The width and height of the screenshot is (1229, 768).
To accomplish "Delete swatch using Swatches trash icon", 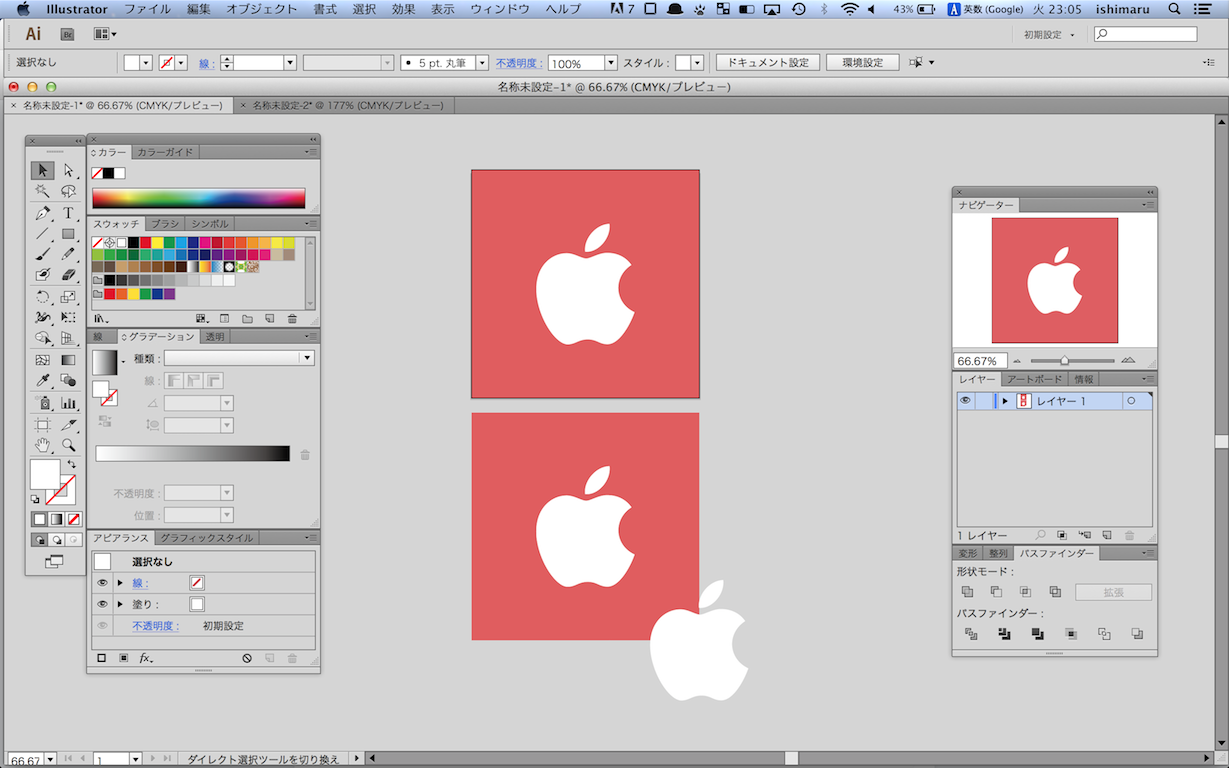I will 292,319.
